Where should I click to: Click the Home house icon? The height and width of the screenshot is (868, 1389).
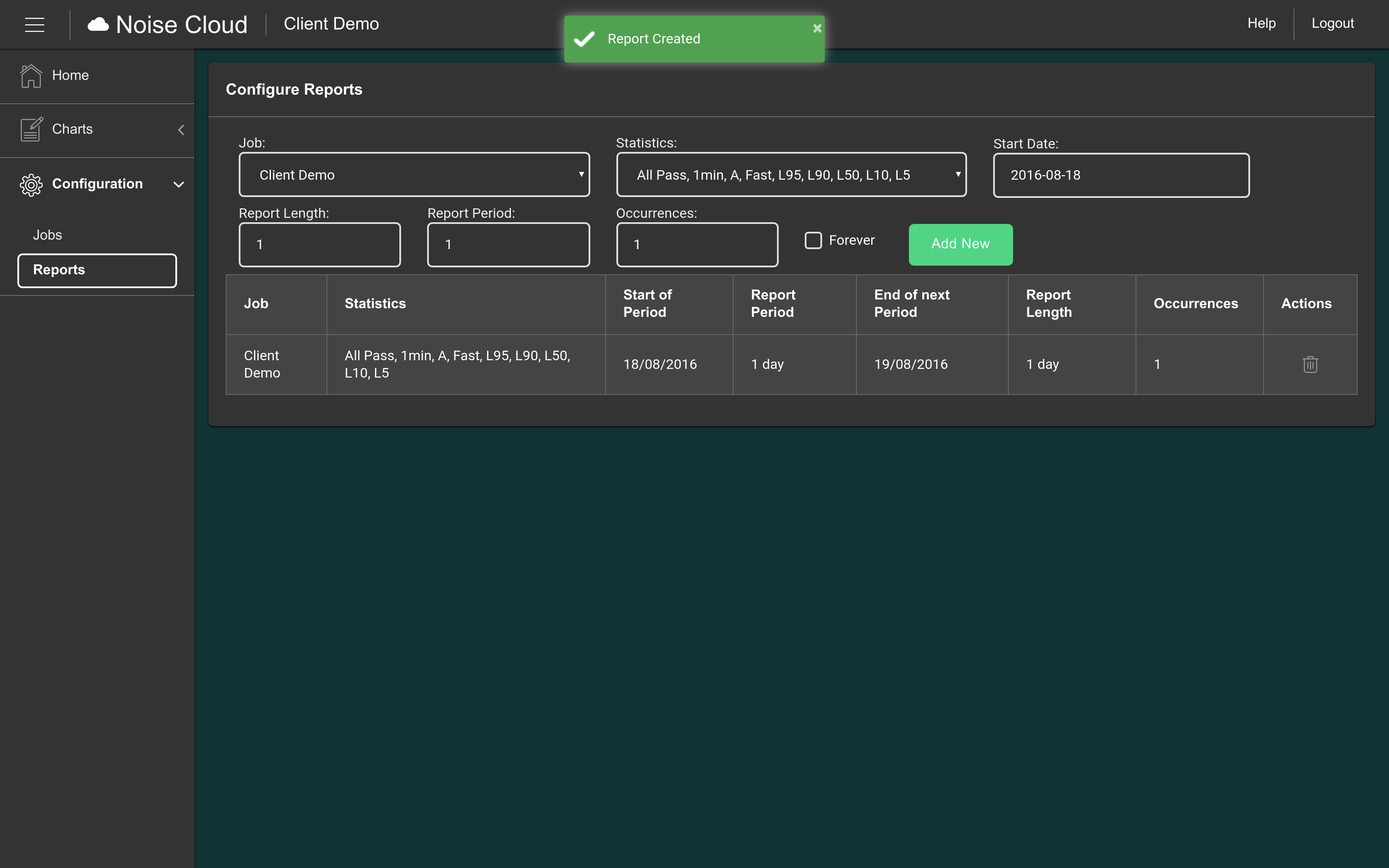coord(31,76)
